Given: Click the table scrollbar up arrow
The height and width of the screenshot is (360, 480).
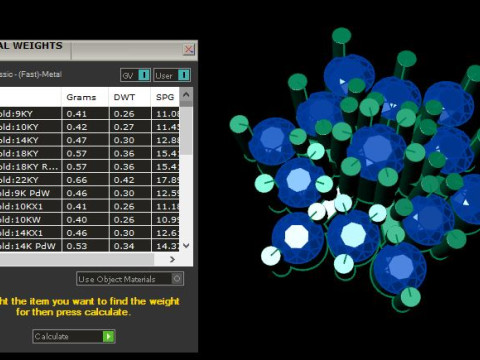Looking at the screenshot, I should point(186,94).
